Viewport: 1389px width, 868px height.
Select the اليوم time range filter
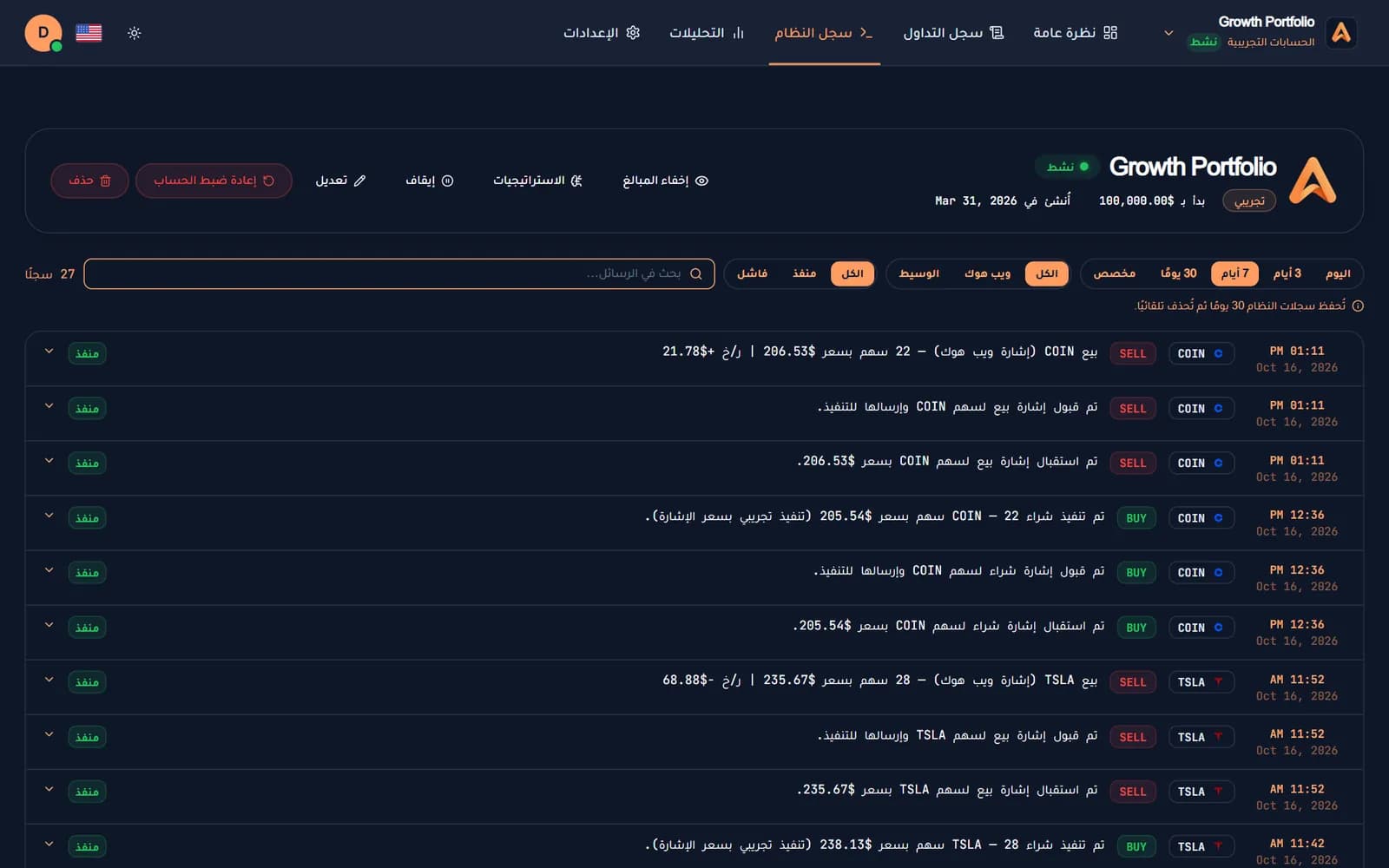click(x=1338, y=273)
